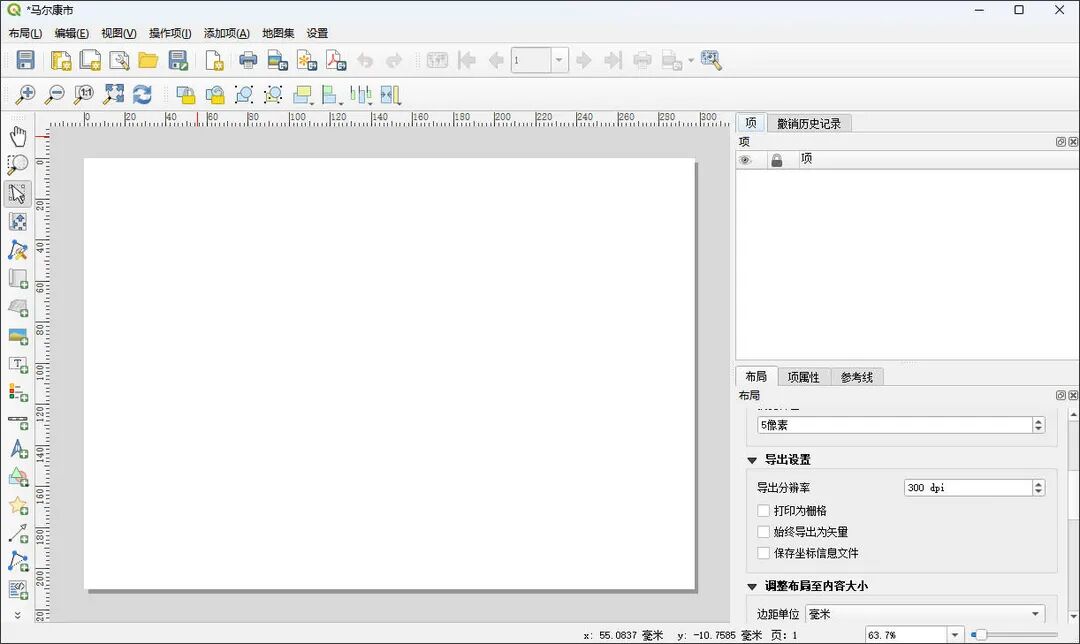Viewport: 1080px width, 644px height.
Task: Click the Zoom in magnifier icon
Action: pyautogui.click(x=25, y=94)
